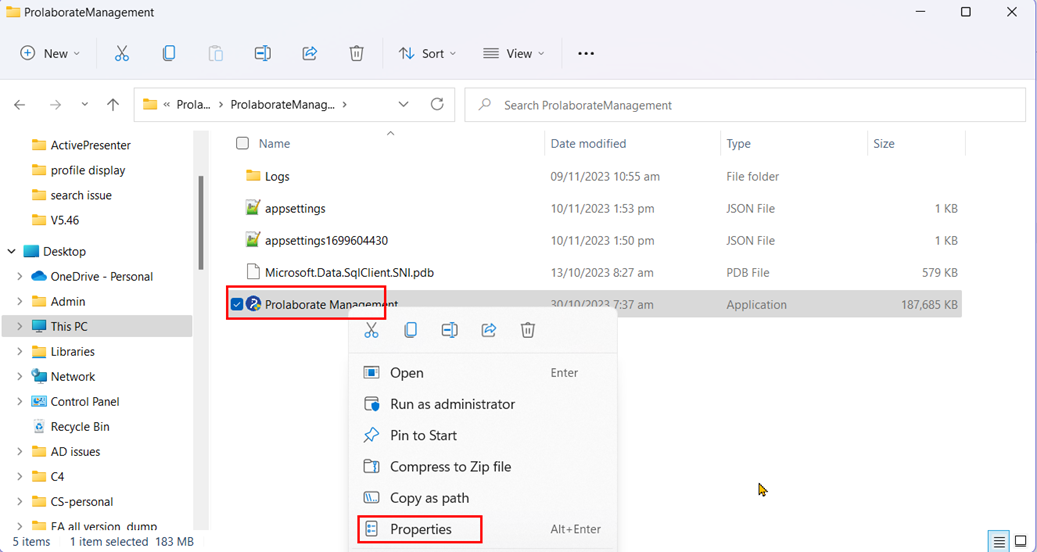Expand the This PC node
Image resolution: width=1037 pixels, height=552 pixels.
pos(19,326)
